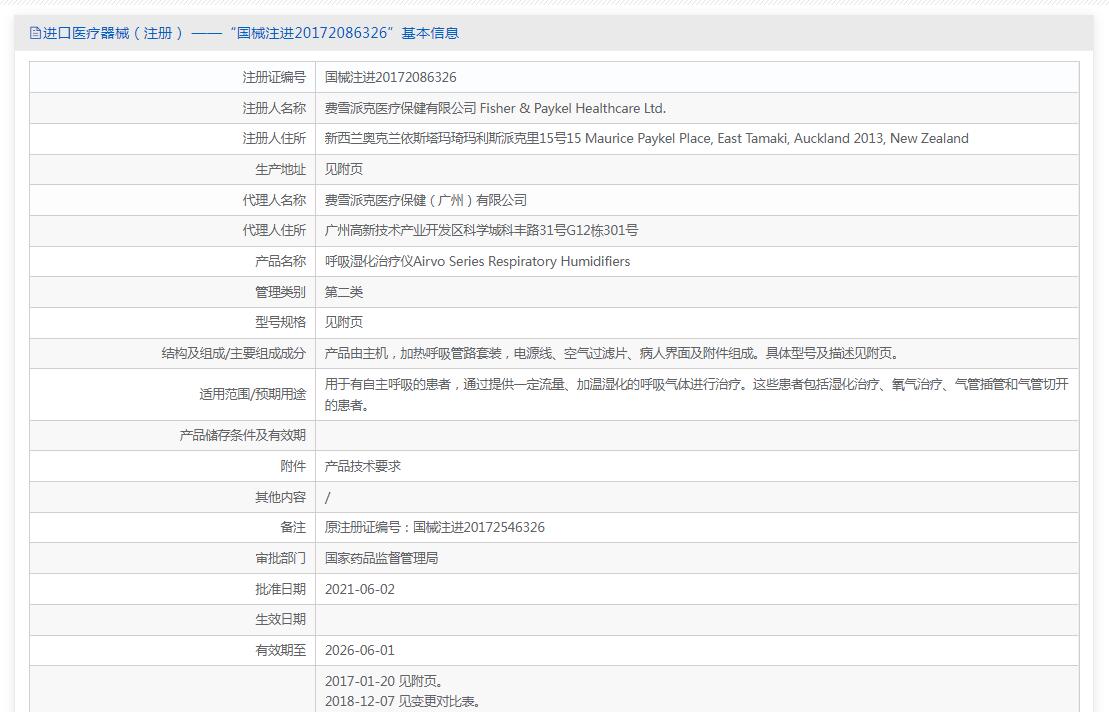Screen dimensions: 1109x712
Task: Click the document icon in the header
Action: [x=35, y=33]
